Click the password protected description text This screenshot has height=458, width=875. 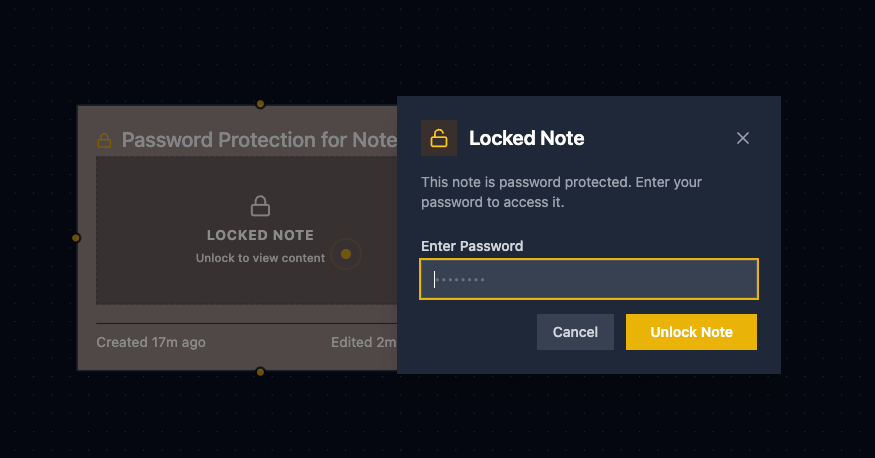tap(561, 192)
